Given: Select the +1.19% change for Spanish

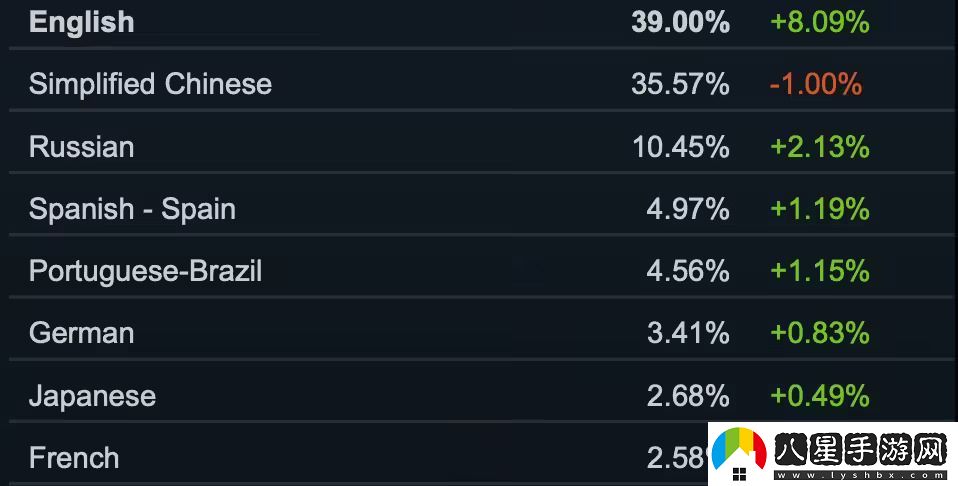Looking at the screenshot, I should 819,209.
